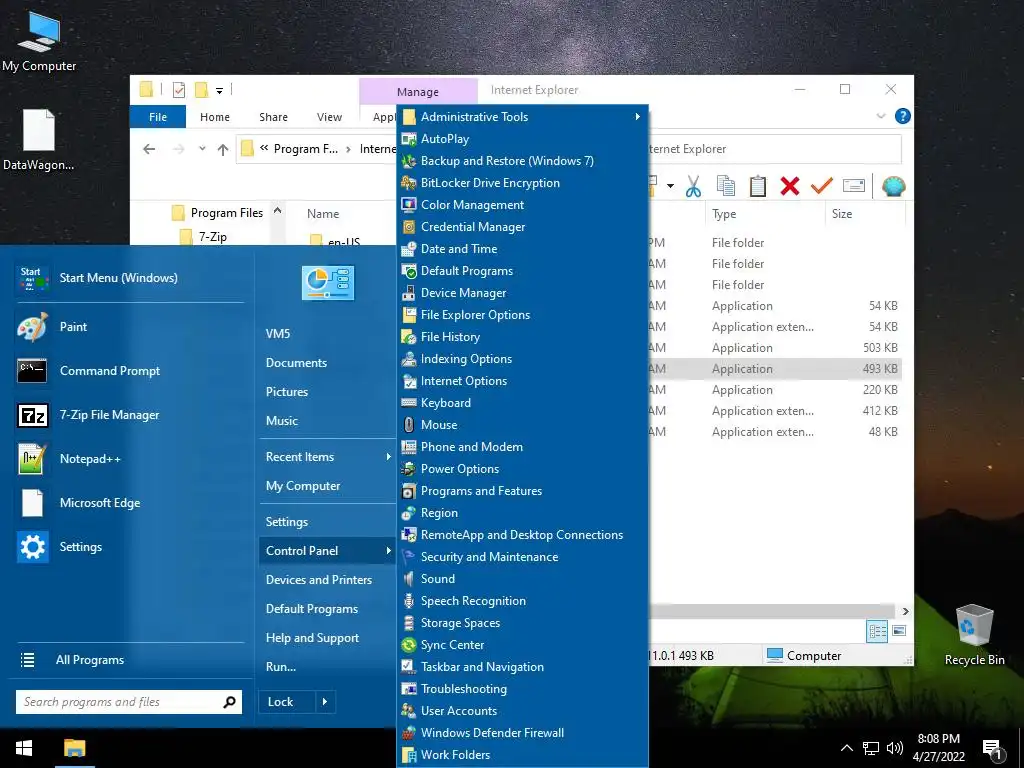1024x768 pixels.
Task: Open the Recycle Bin on the desktop
Action: coord(974,635)
